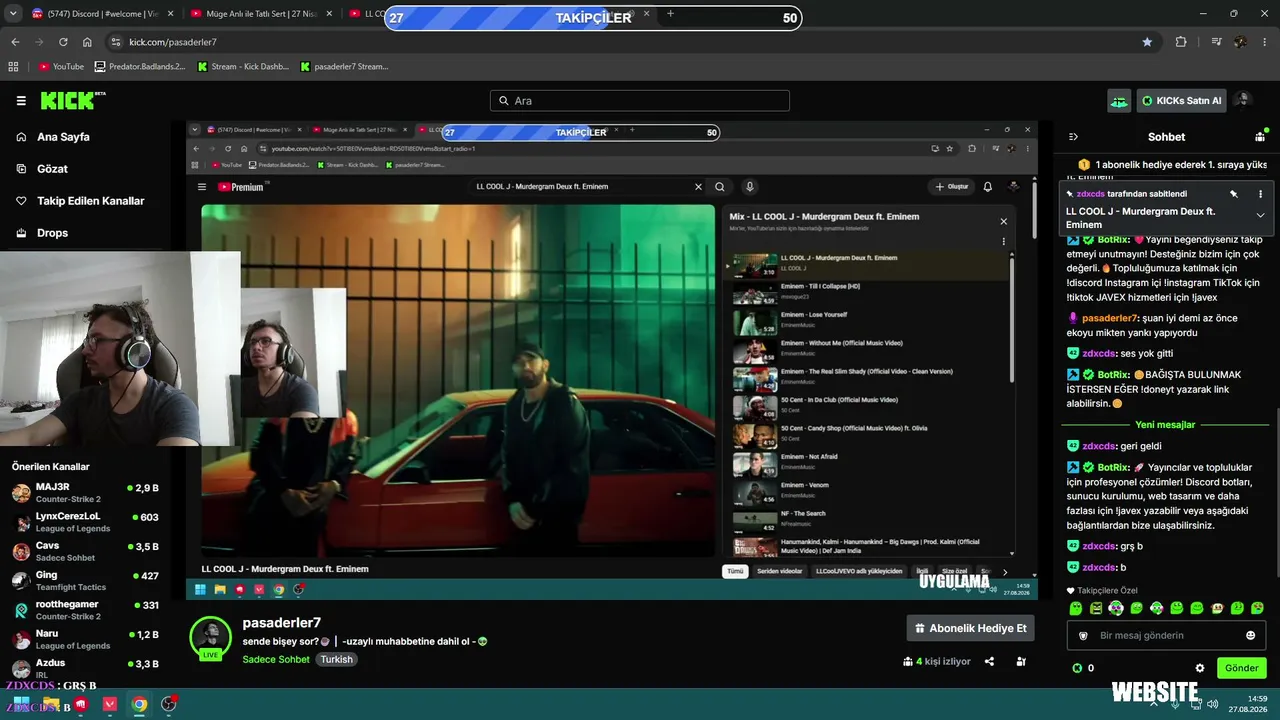Switch to the Müge Anlı ile Tatlı Sert tab
The image size is (1280, 720).
pos(262,14)
